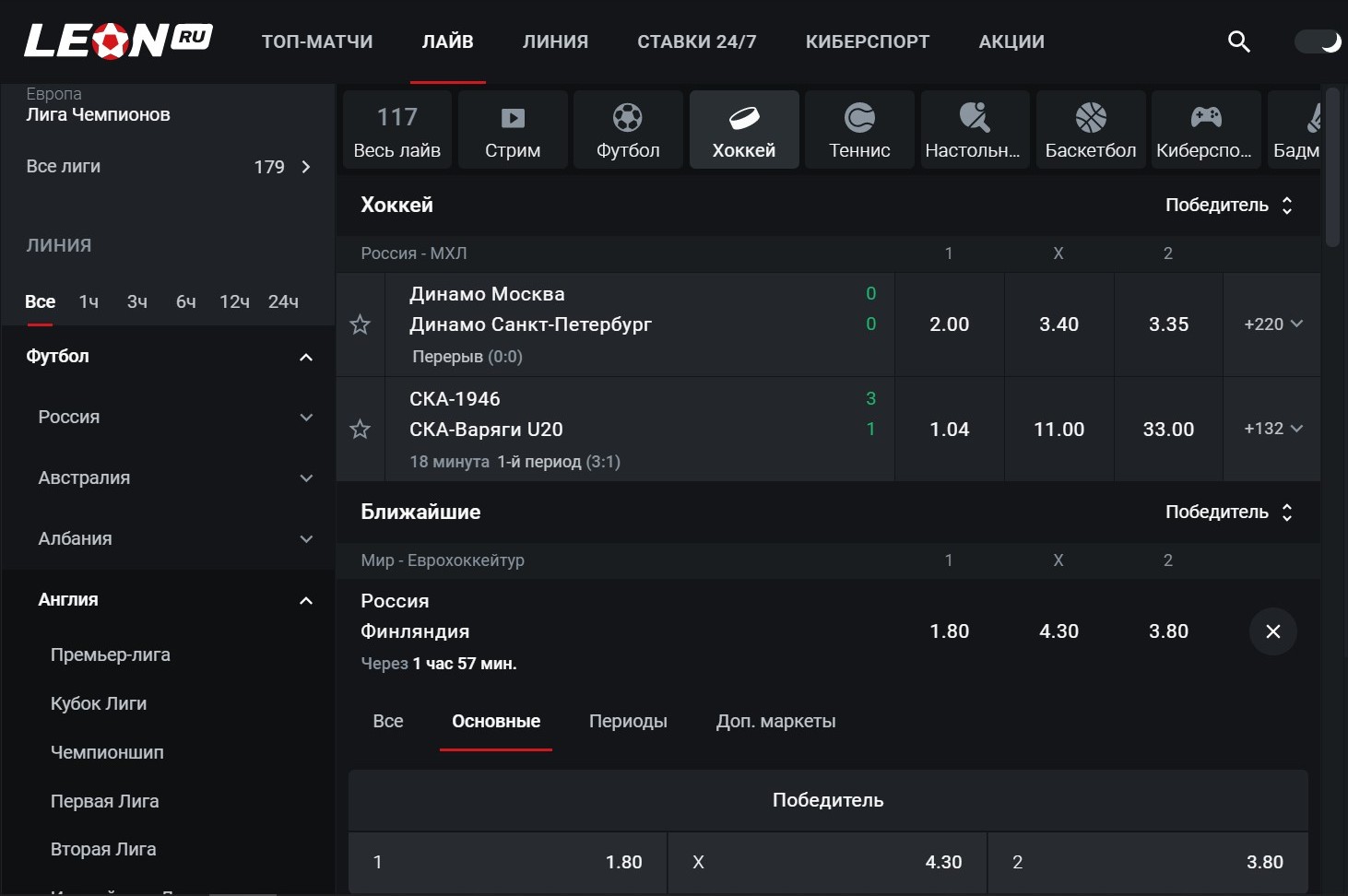This screenshot has height=896, width=1348.
Task: Open the ЛАЙВ navigation tab
Action: pyautogui.click(x=448, y=41)
